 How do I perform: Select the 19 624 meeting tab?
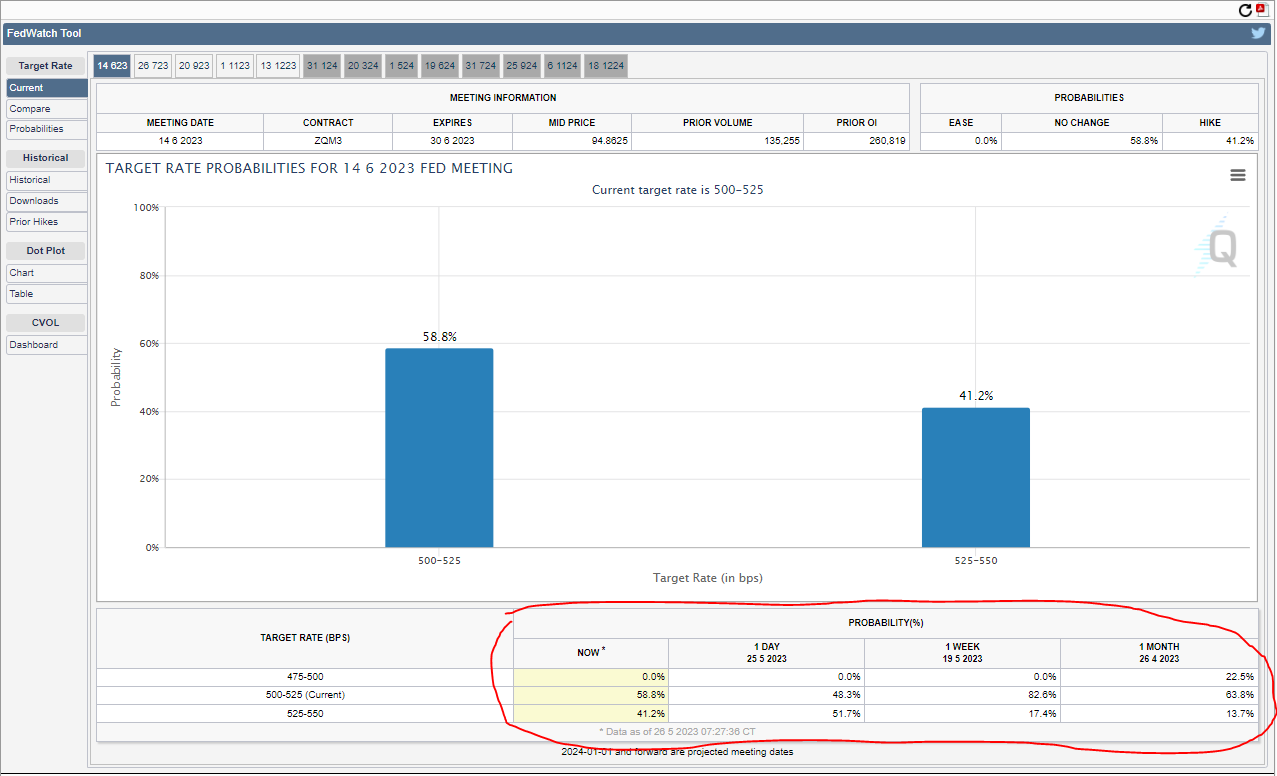(440, 66)
